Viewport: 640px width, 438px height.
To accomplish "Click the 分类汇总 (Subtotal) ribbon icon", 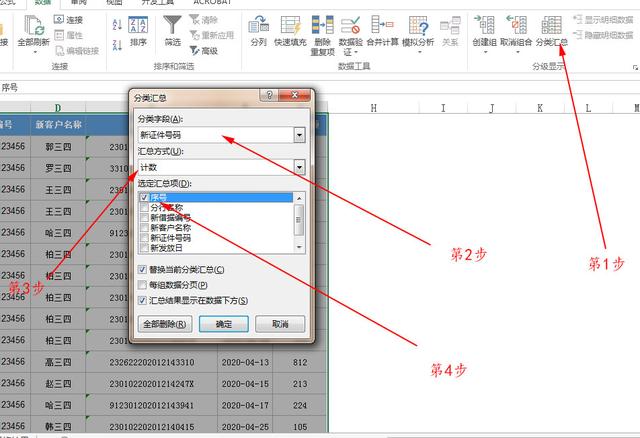I will (551, 25).
